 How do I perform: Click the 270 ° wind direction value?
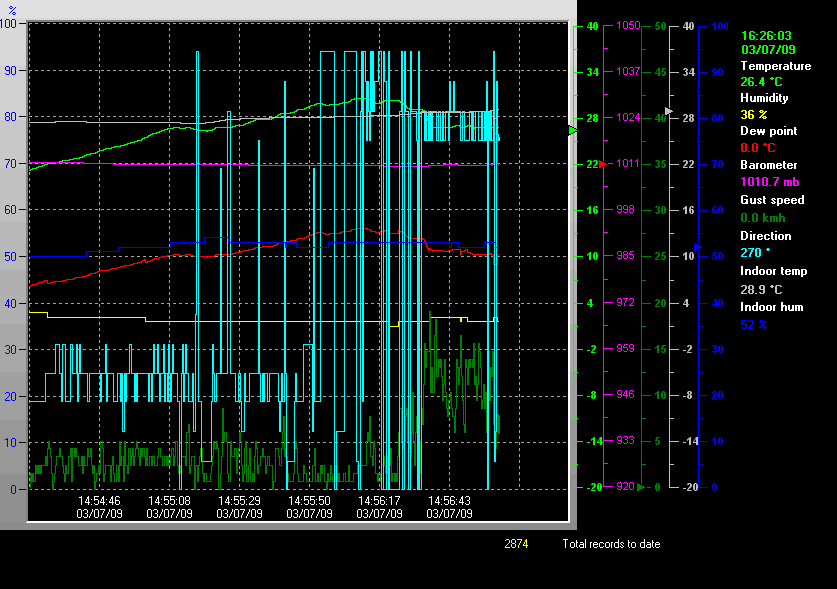coord(755,253)
